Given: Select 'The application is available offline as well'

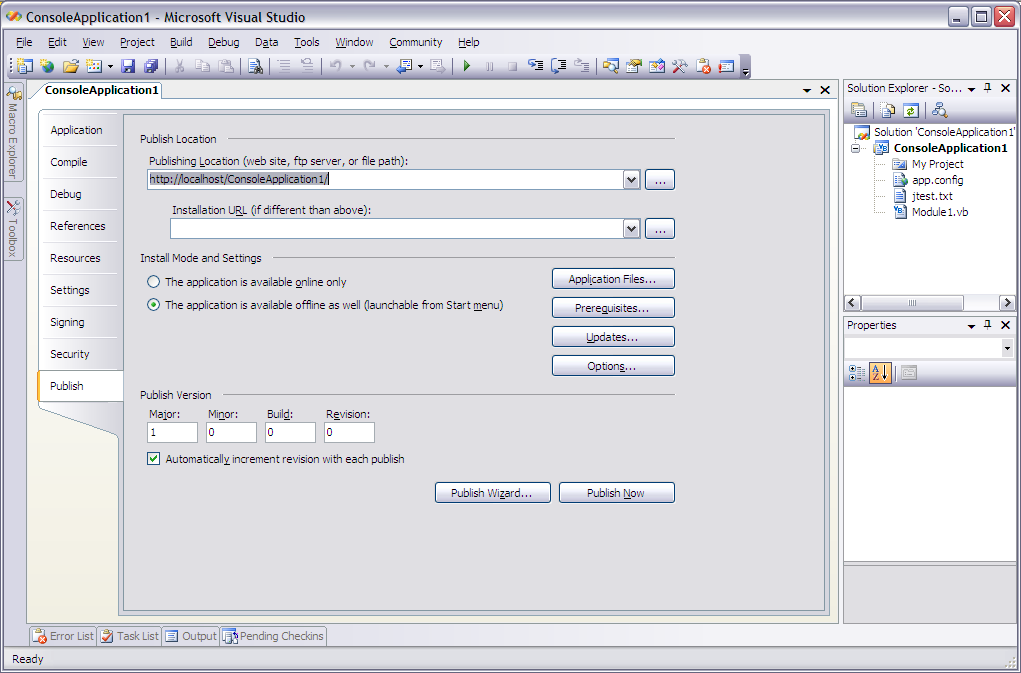Looking at the screenshot, I should (154, 305).
